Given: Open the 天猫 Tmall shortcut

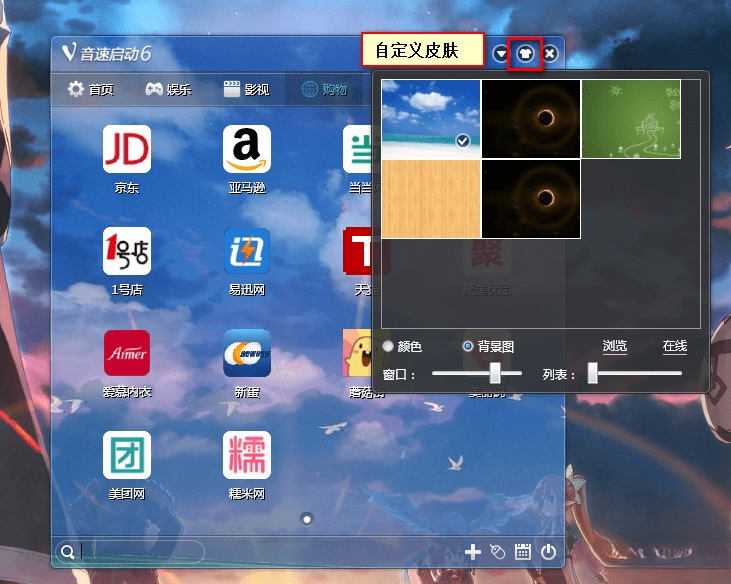Looking at the screenshot, I should pos(358,251).
